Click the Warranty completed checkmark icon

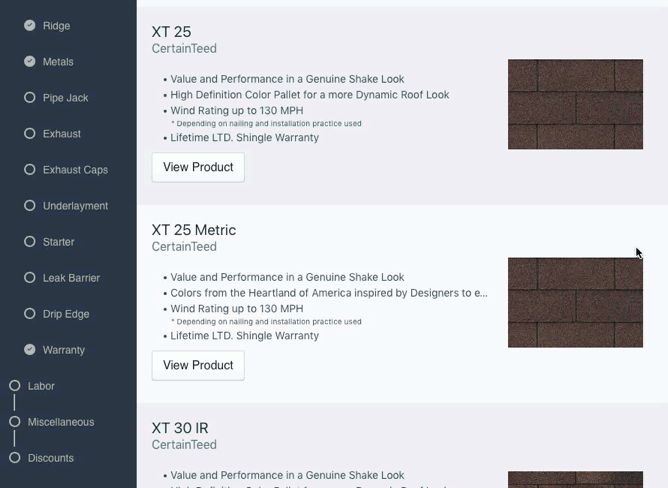tap(29, 350)
